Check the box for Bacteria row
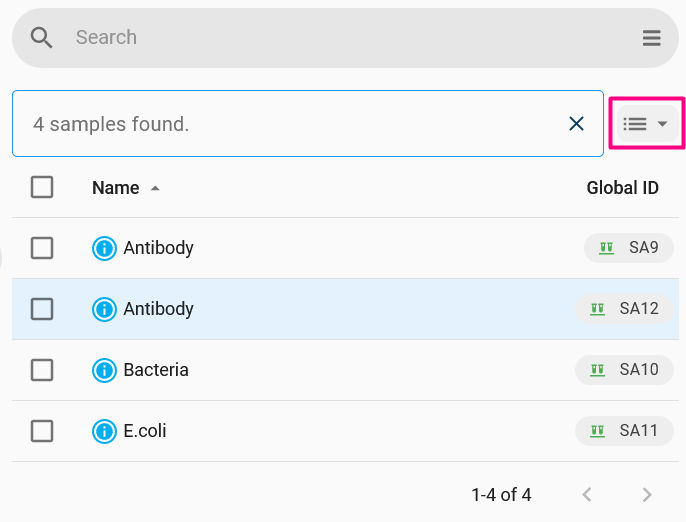 tap(42, 370)
